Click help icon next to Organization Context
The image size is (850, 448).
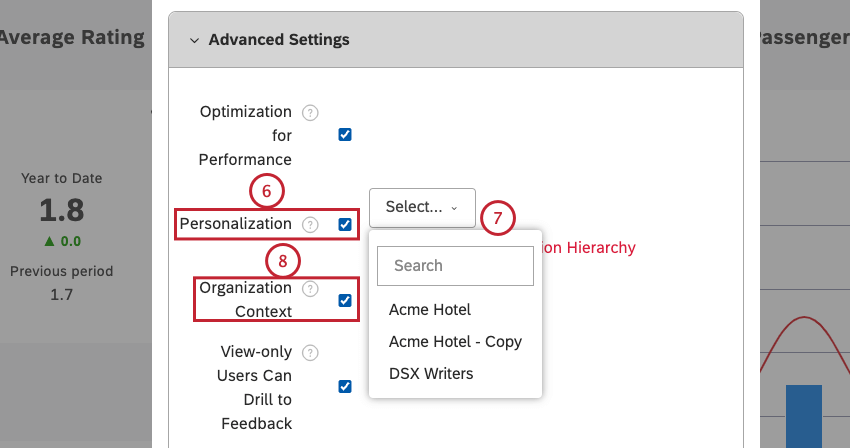click(310, 289)
